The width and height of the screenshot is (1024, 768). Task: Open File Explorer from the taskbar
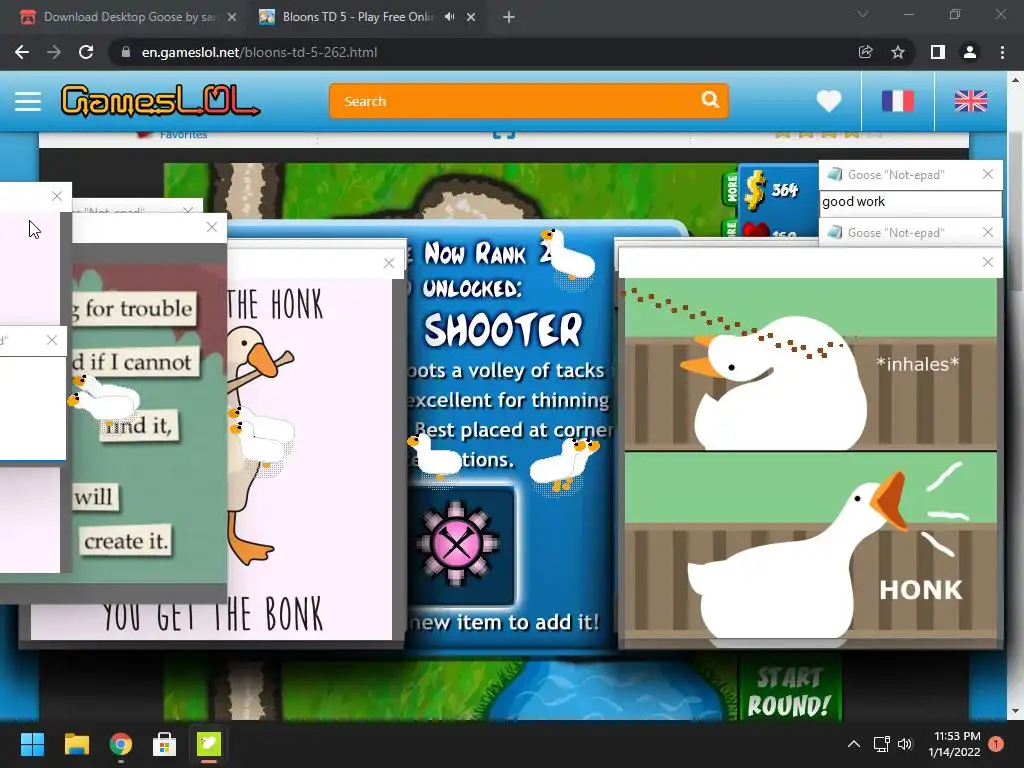76,744
